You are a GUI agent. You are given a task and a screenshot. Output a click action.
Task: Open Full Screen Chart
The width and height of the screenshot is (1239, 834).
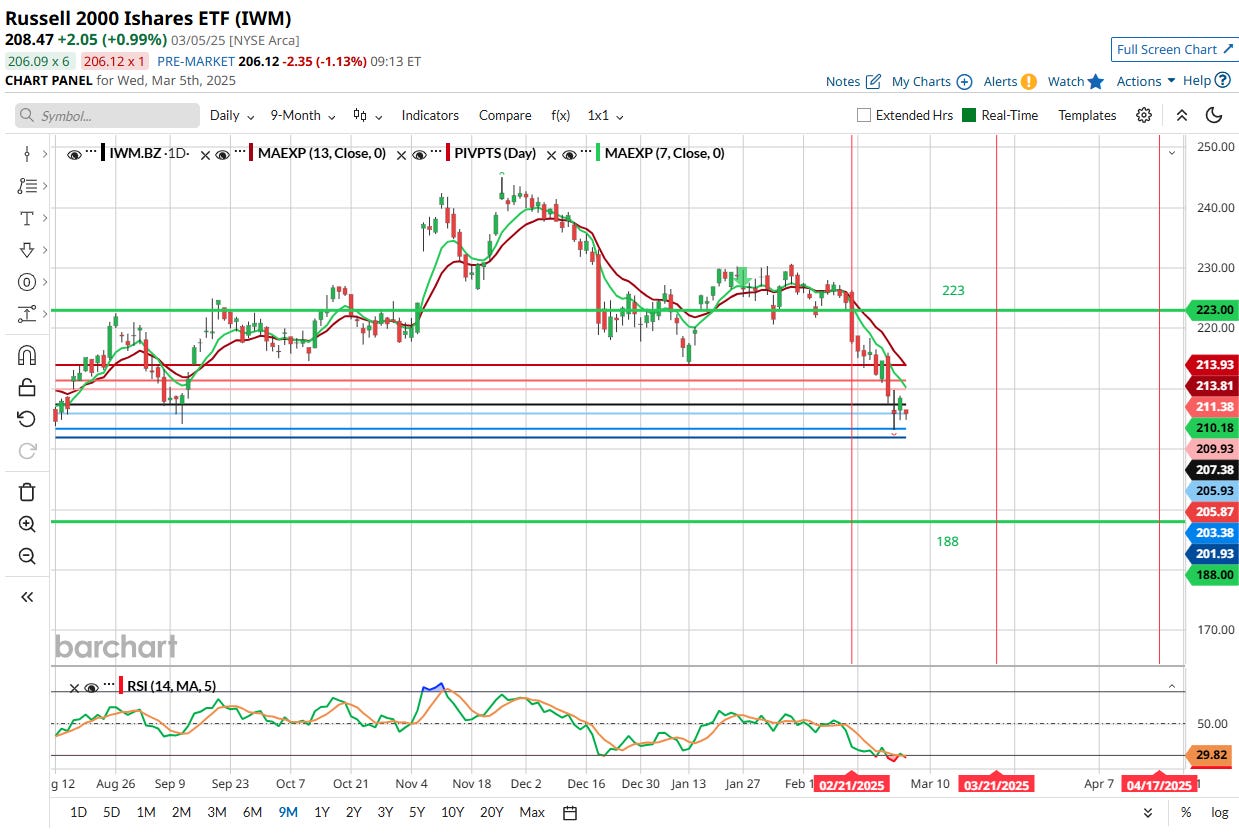pyautogui.click(x=1173, y=49)
